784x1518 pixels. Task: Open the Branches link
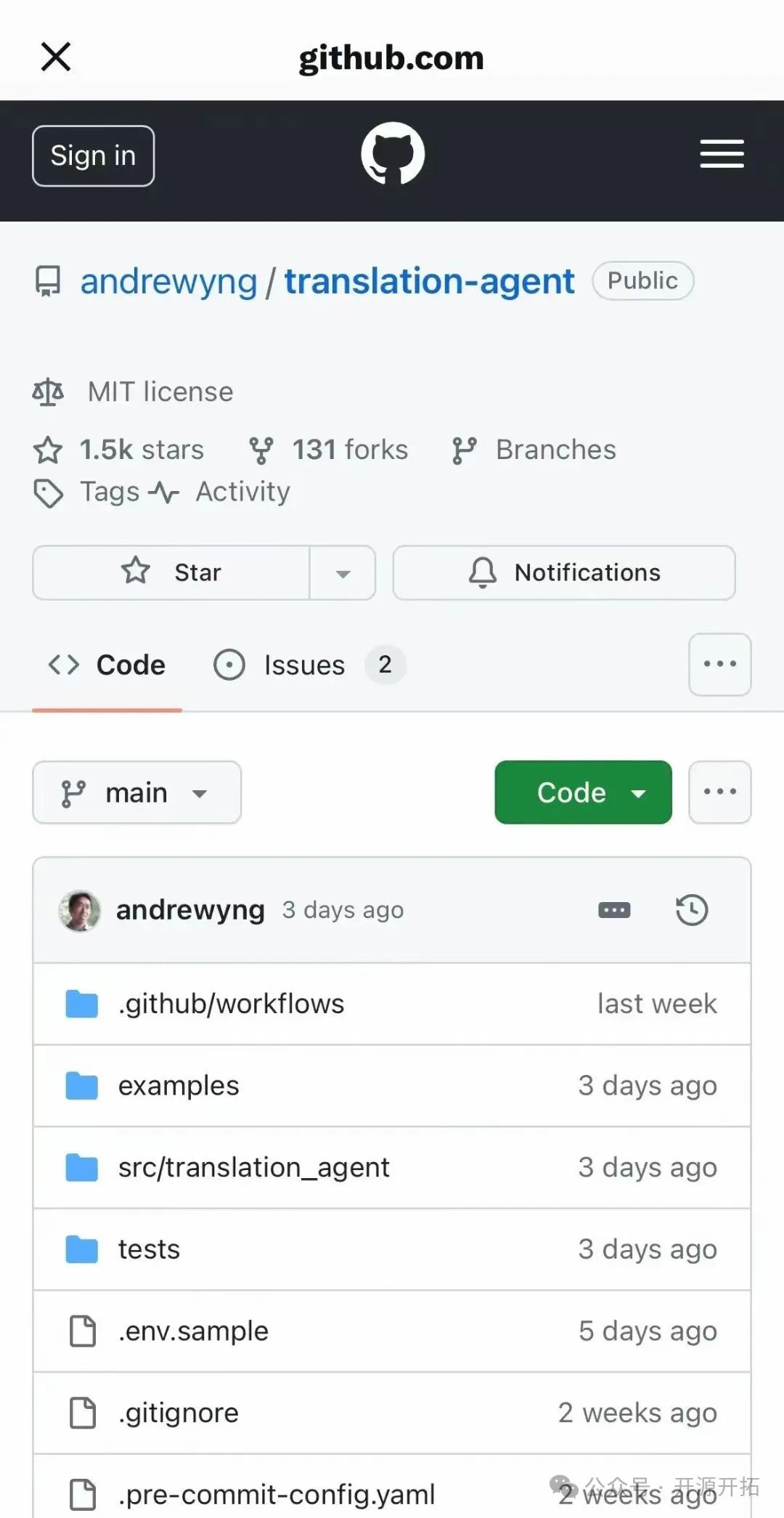point(556,450)
